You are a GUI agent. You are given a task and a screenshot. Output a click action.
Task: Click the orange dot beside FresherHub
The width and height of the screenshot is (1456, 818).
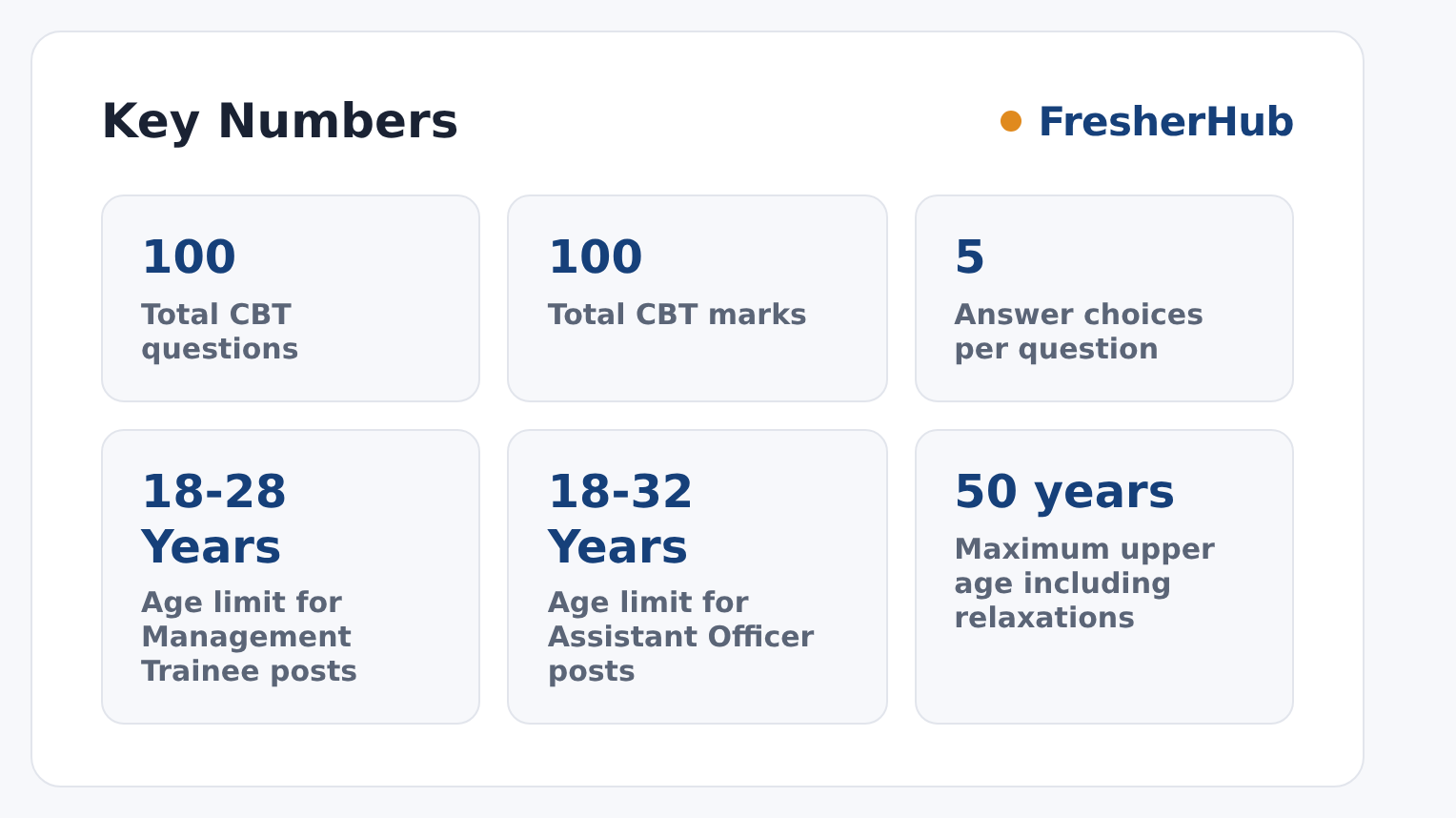(x=1011, y=121)
